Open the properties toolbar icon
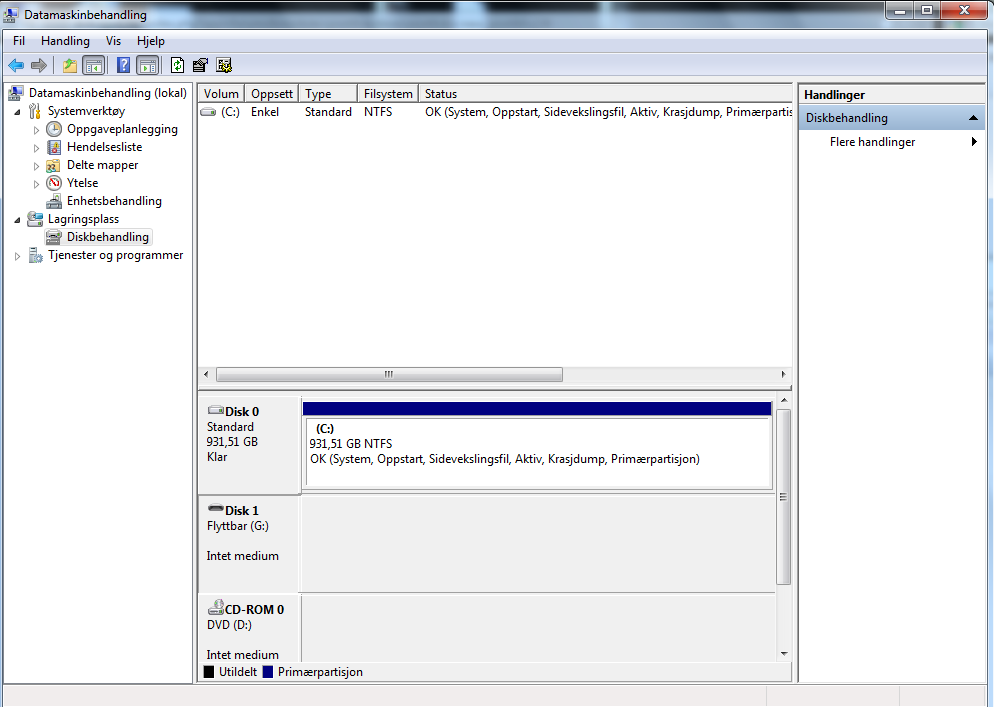994x707 pixels. pos(200,65)
